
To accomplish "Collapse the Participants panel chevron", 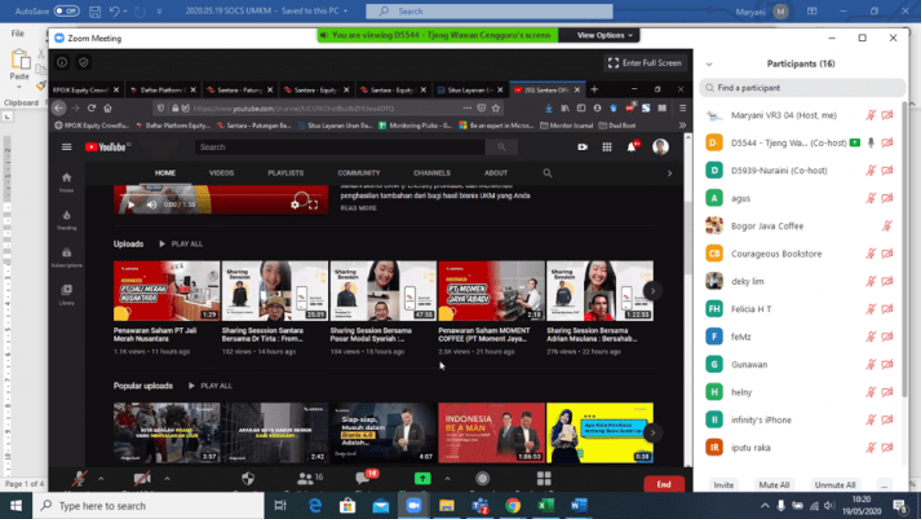I will [x=709, y=64].
